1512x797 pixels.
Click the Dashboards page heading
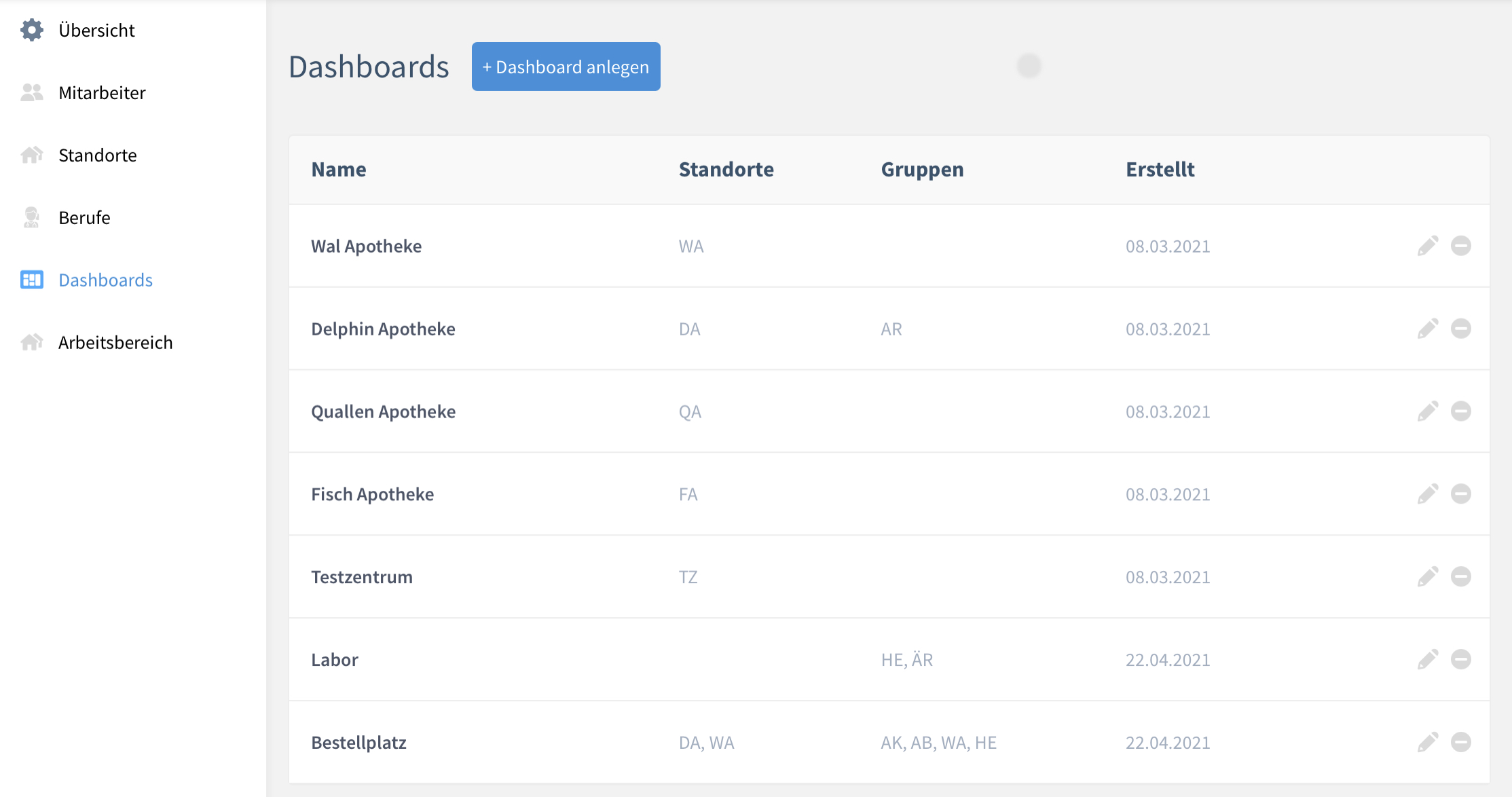coord(369,67)
